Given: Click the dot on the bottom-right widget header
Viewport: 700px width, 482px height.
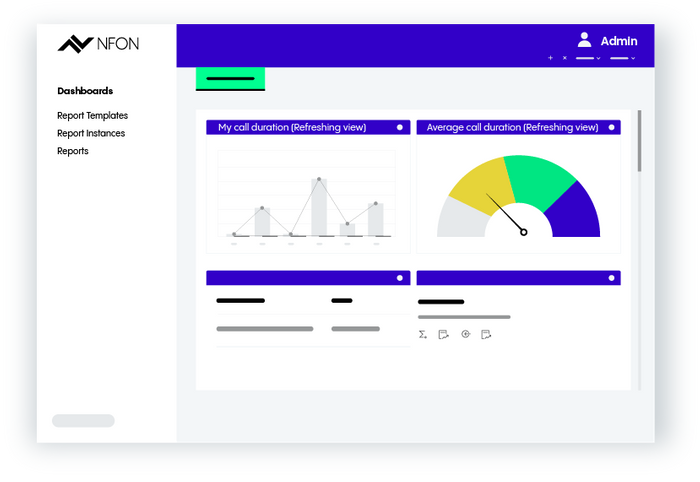Looking at the screenshot, I should (x=612, y=278).
